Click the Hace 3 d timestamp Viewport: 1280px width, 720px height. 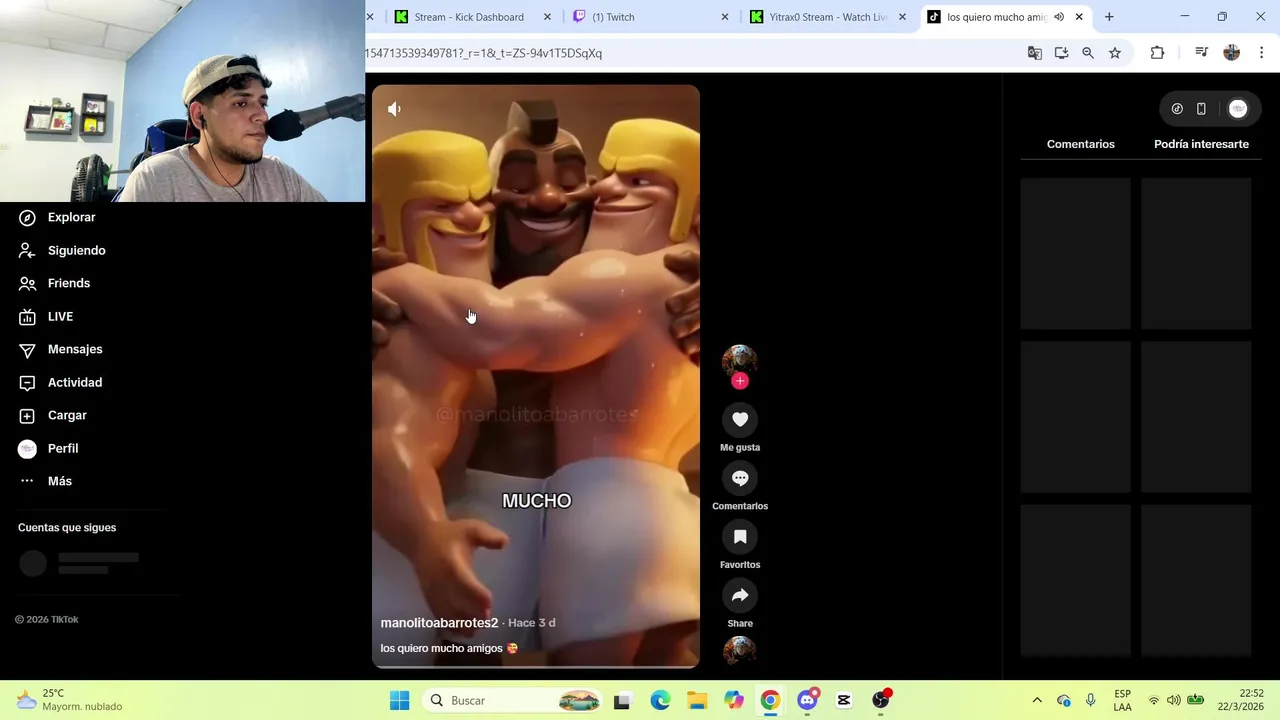pyautogui.click(x=531, y=623)
